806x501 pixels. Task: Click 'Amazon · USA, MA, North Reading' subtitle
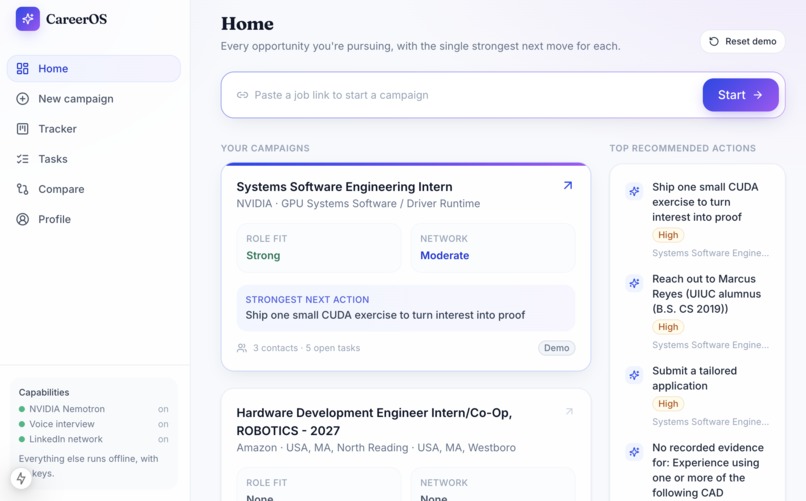376,448
